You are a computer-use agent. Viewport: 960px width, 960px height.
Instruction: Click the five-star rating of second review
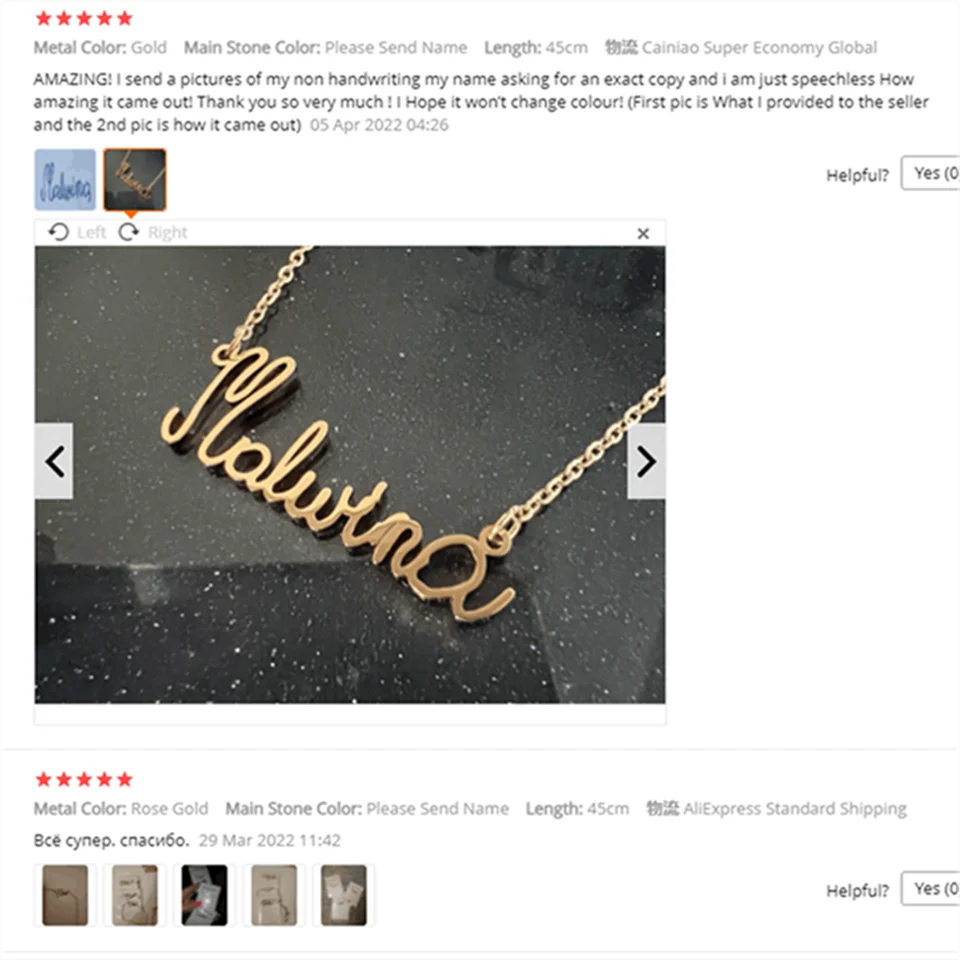[x=84, y=779]
